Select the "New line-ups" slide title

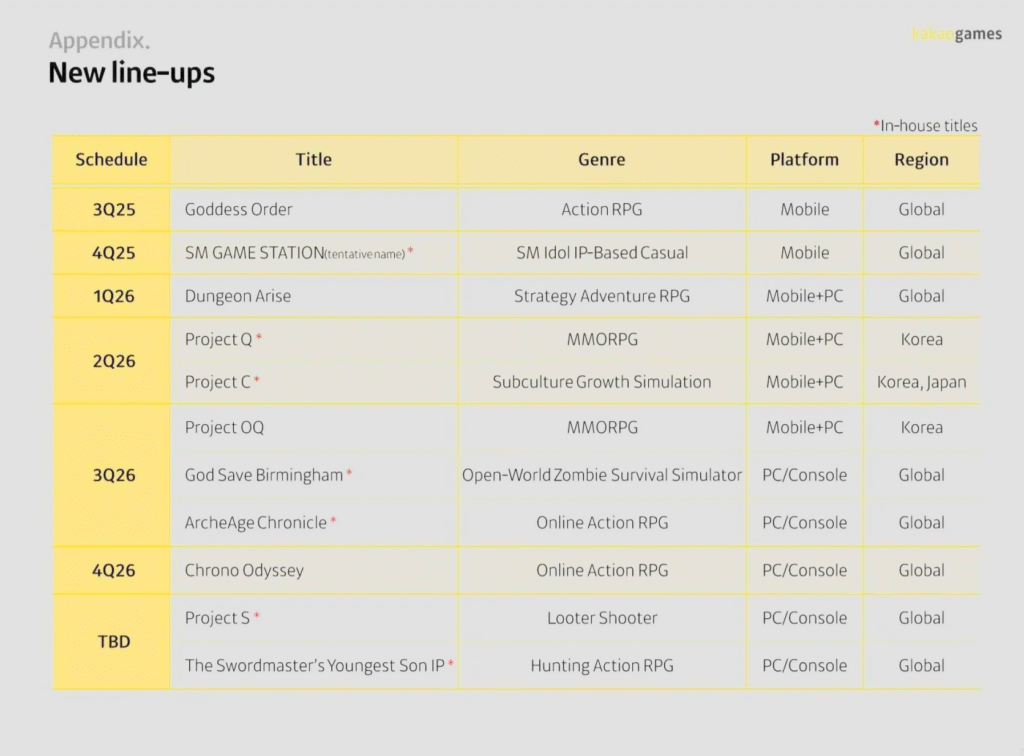pyautogui.click(x=131, y=72)
